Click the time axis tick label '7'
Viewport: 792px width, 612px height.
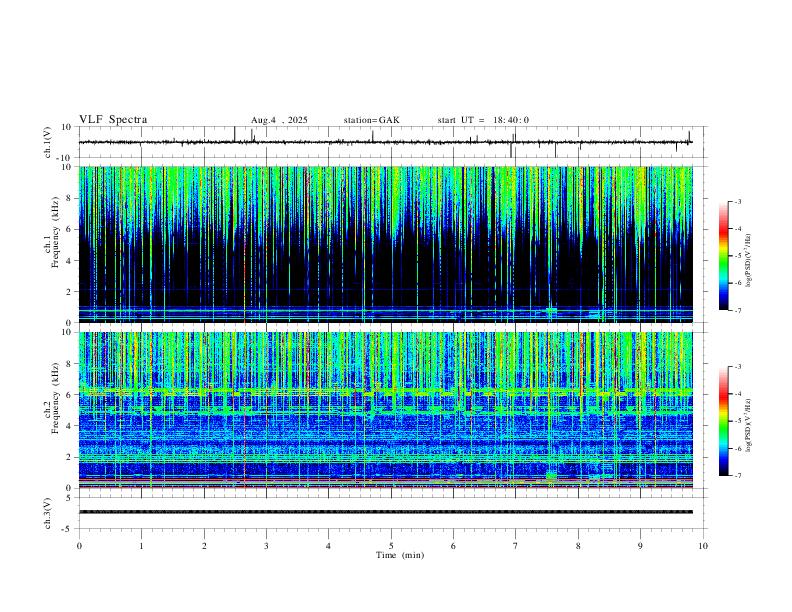[516, 546]
